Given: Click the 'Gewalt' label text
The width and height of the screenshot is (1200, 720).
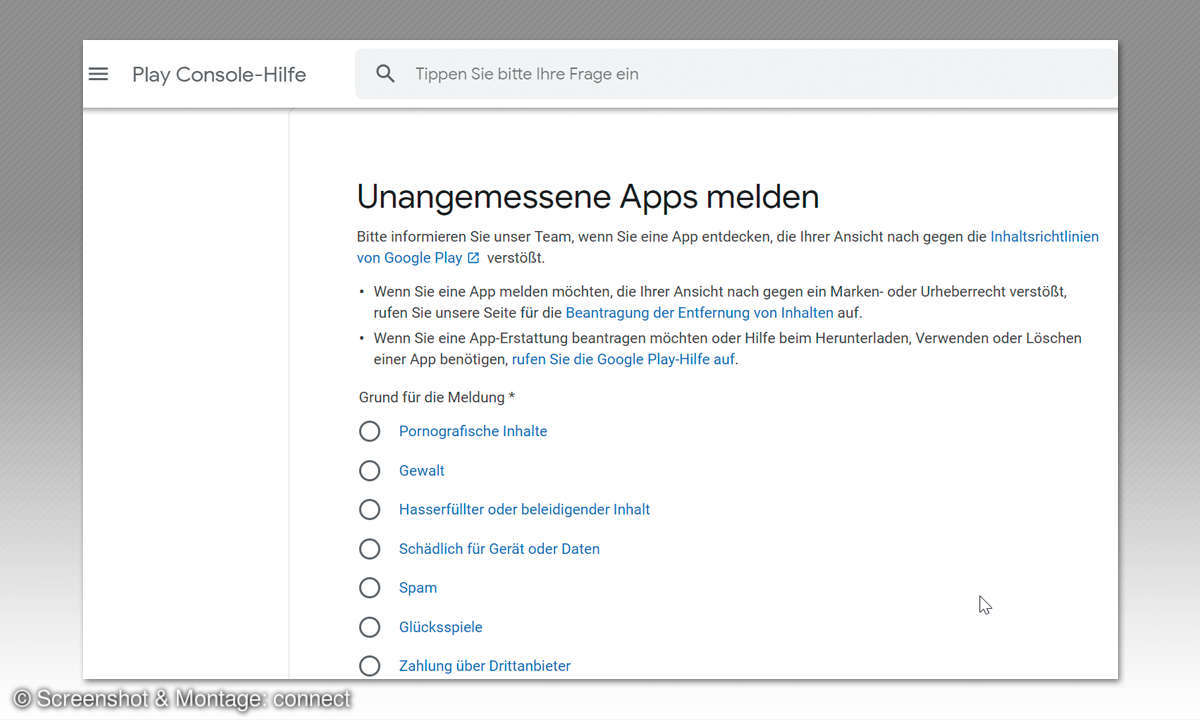Looking at the screenshot, I should pyautogui.click(x=422, y=470).
